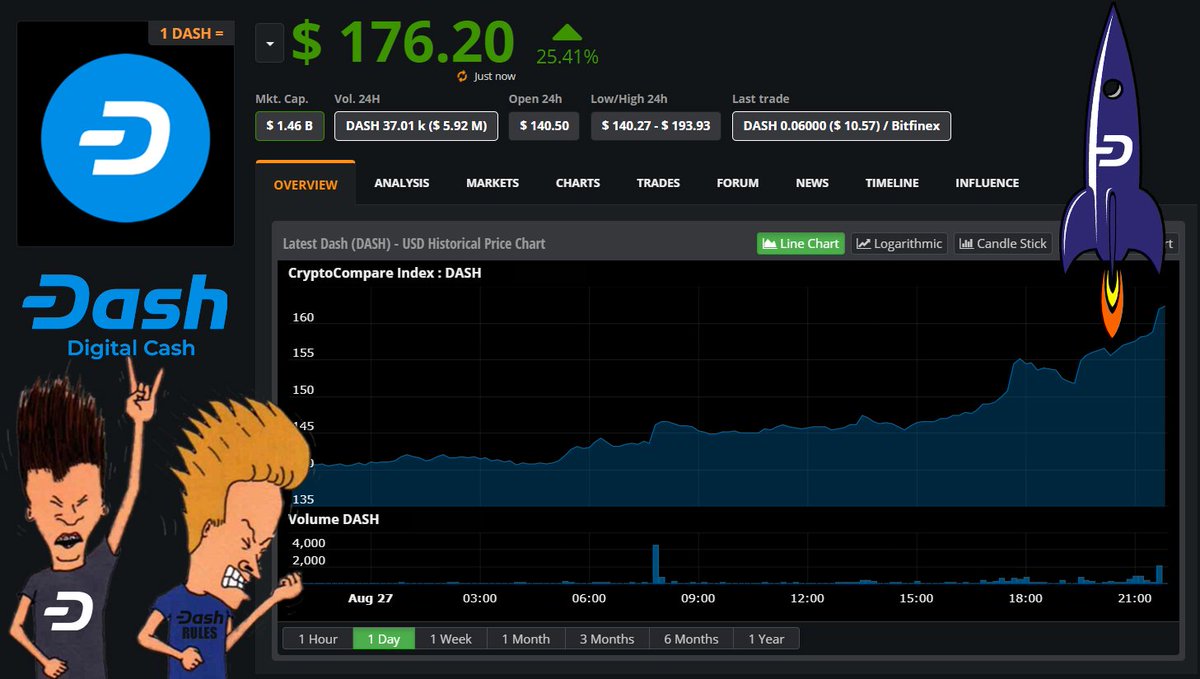Open the Timeline tab
The image size is (1200, 679).
click(892, 183)
